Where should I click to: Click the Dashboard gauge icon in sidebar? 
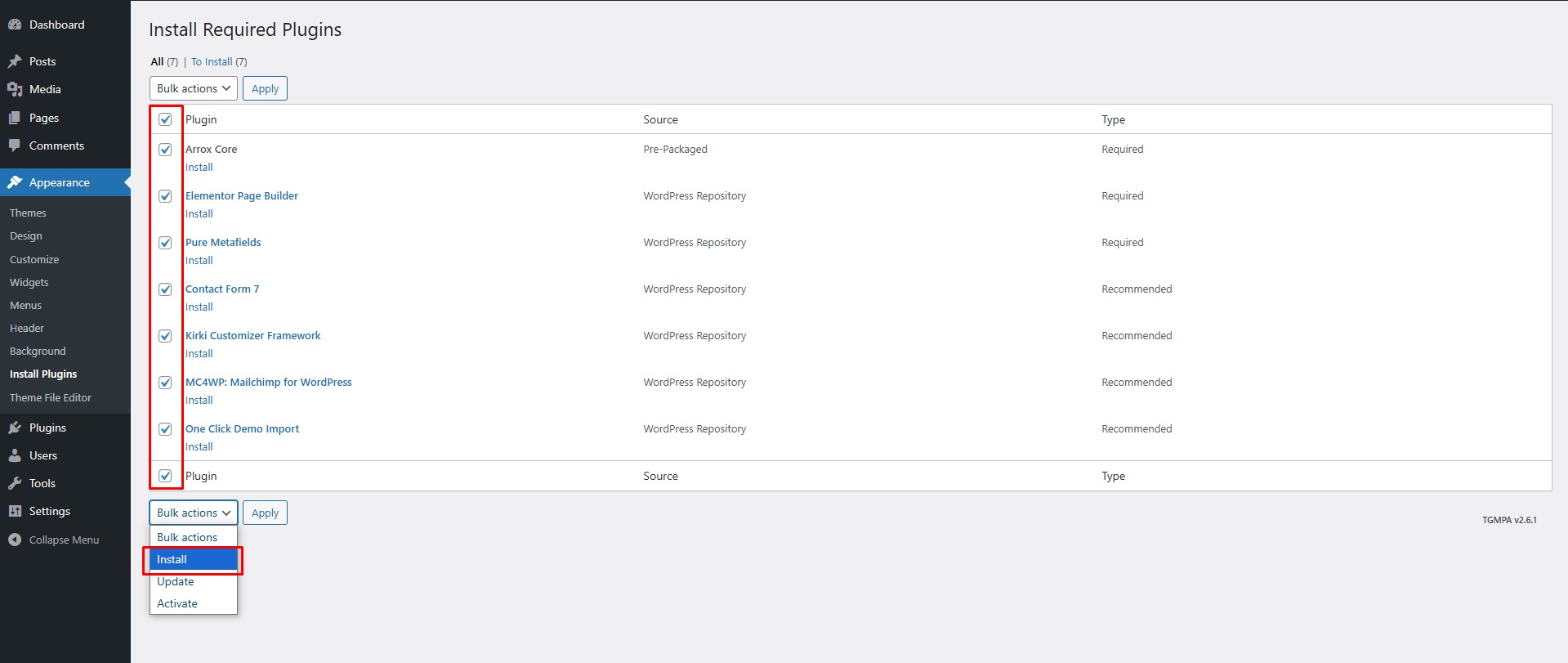(x=15, y=25)
